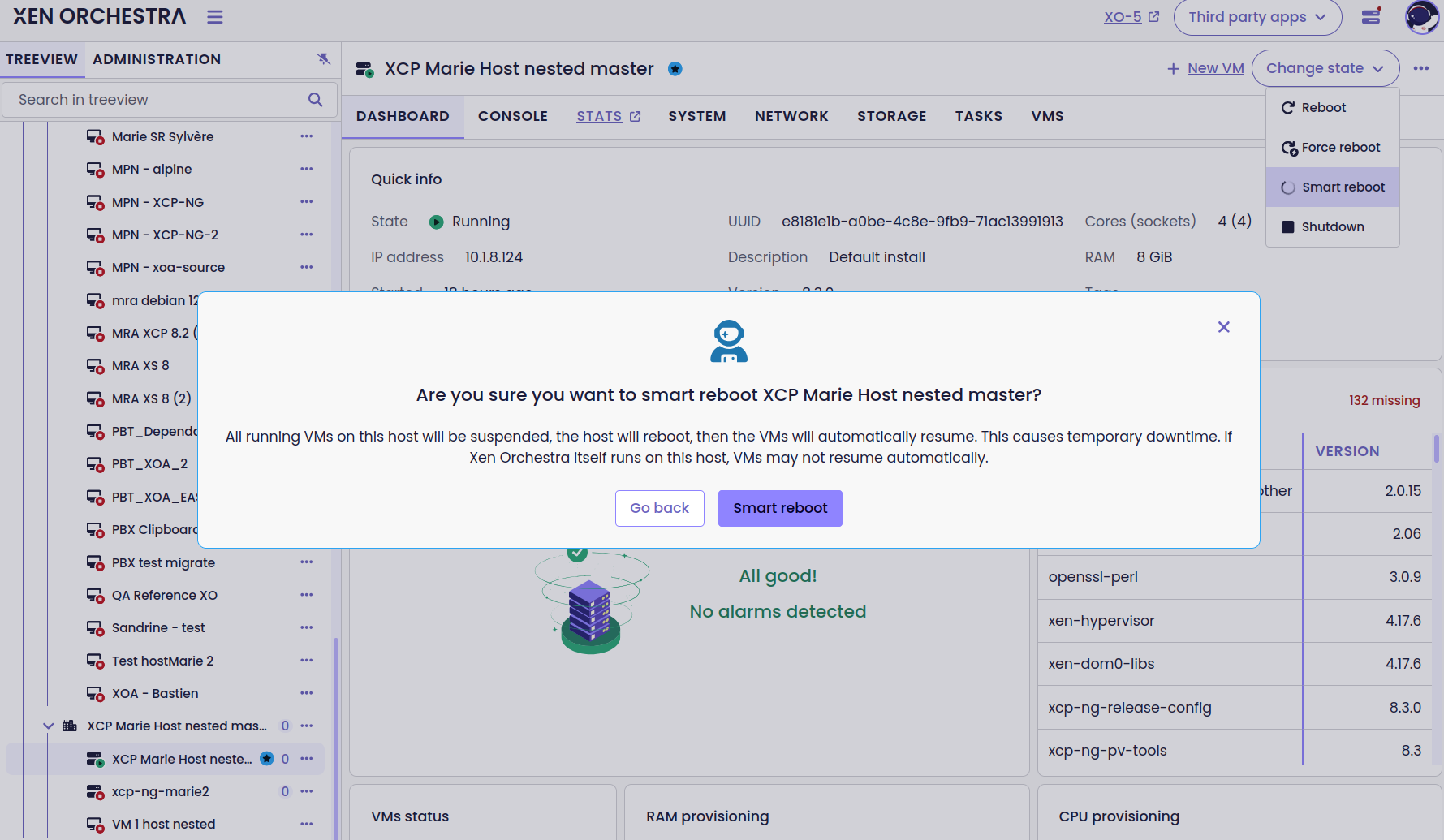Toggle the hamburger sidebar menu
This screenshot has width=1444, height=840.
click(x=214, y=17)
